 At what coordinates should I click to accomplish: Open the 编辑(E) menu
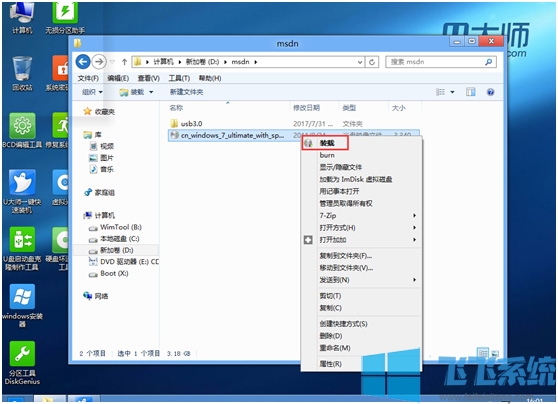(x=118, y=78)
